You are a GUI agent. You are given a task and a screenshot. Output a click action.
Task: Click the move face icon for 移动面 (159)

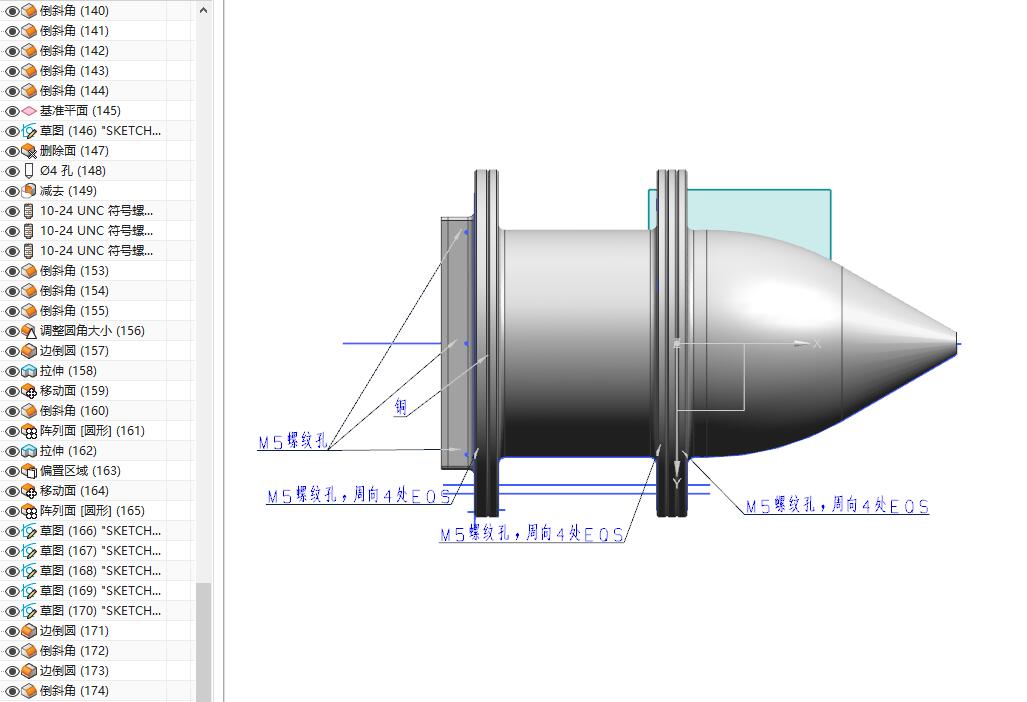coord(29,391)
